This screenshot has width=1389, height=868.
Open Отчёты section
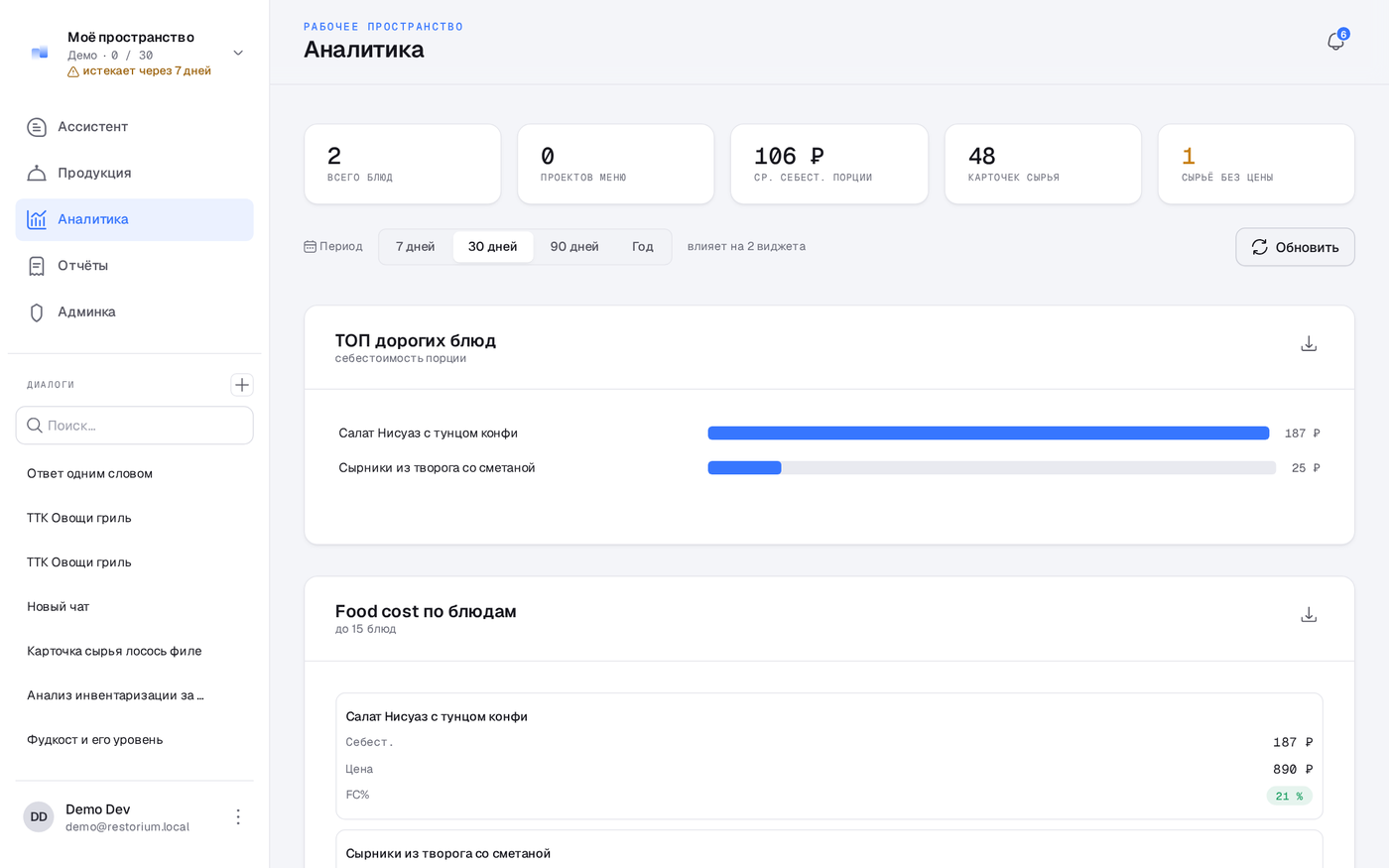pyautogui.click(x=135, y=266)
